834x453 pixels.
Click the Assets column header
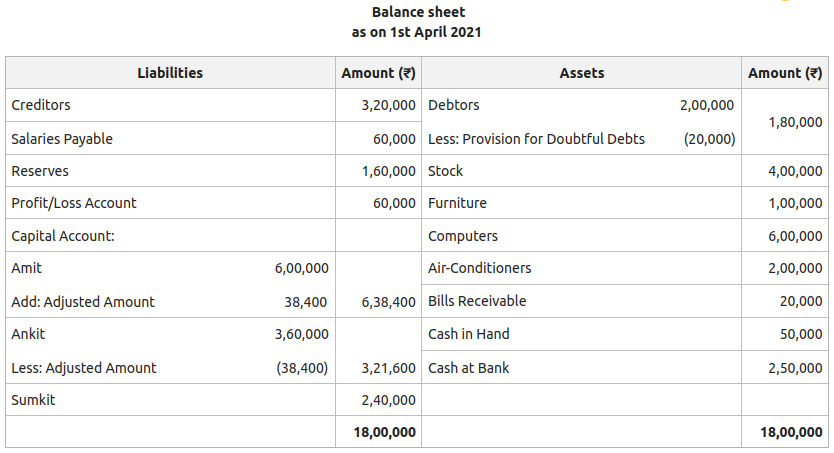tap(581, 73)
